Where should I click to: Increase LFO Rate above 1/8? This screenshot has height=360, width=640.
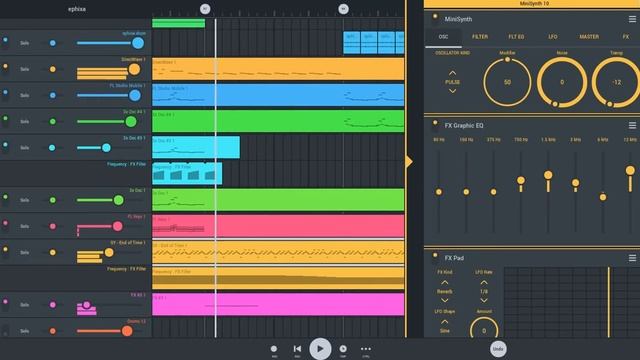pyautogui.click(x=484, y=282)
